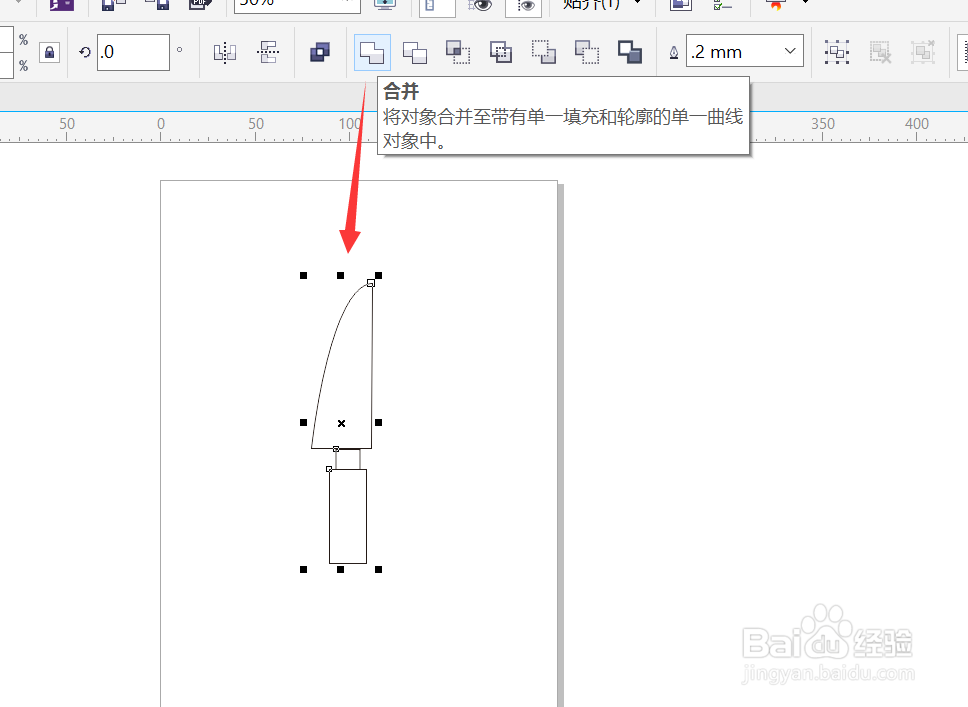Click the Ungroup All objects icon
The height and width of the screenshot is (707, 968).
tap(923, 52)
